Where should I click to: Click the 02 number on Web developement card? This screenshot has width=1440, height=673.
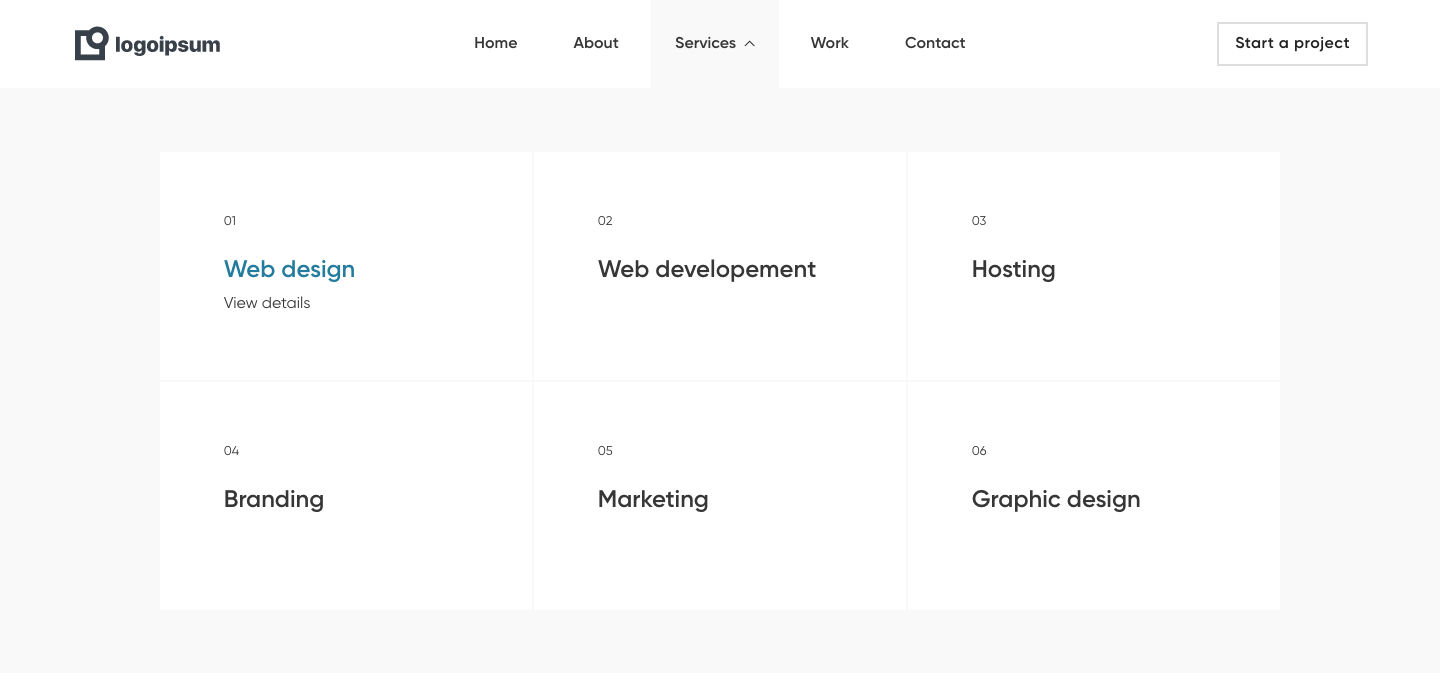coord(605,221)
